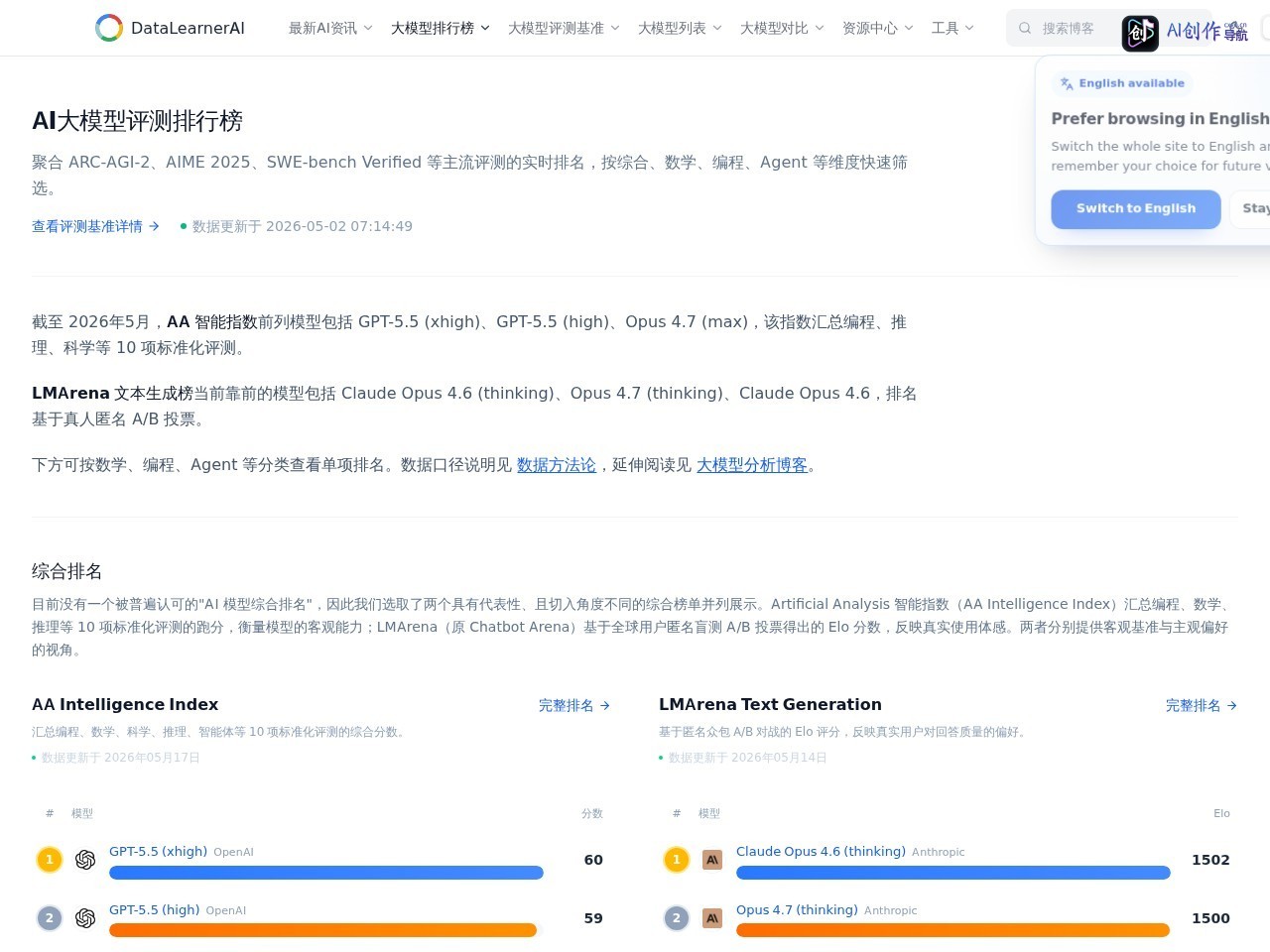1270x952 pixels.
Task: Open the GPT-5.5 (xhigh) model link
Action: (158, 851)
